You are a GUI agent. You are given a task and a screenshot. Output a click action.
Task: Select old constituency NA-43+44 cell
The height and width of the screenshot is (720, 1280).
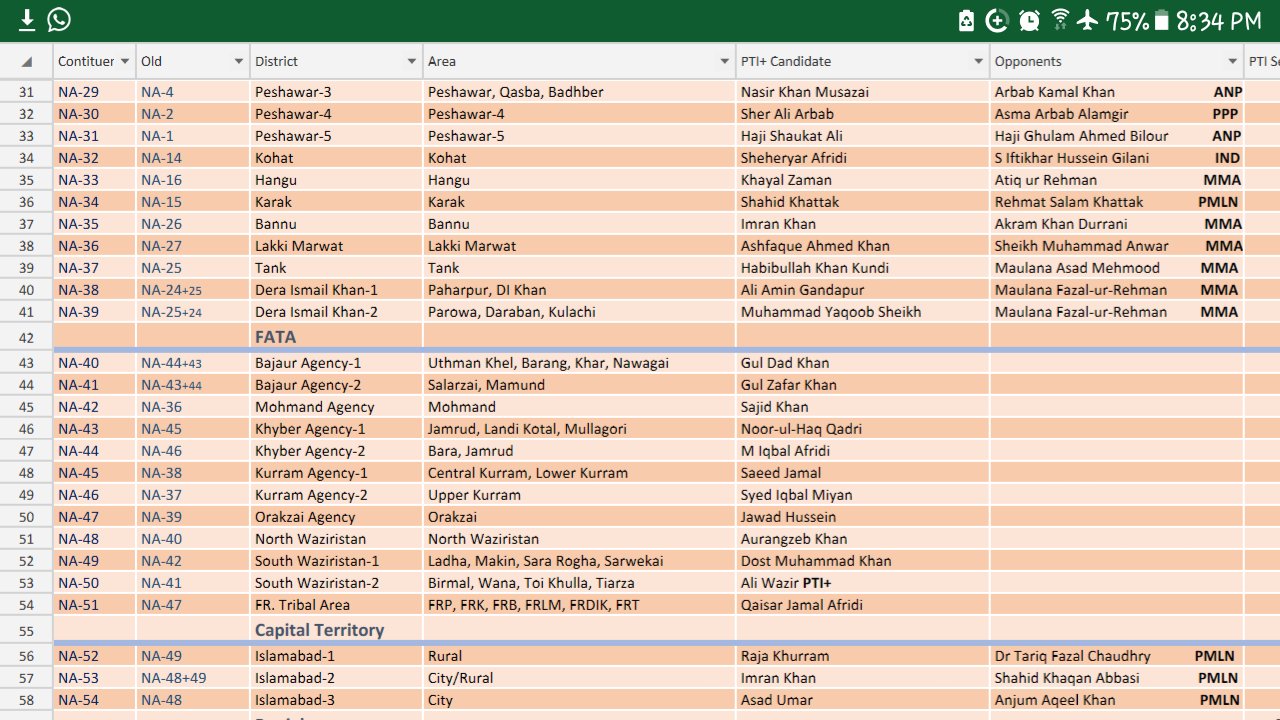[193, 385]
